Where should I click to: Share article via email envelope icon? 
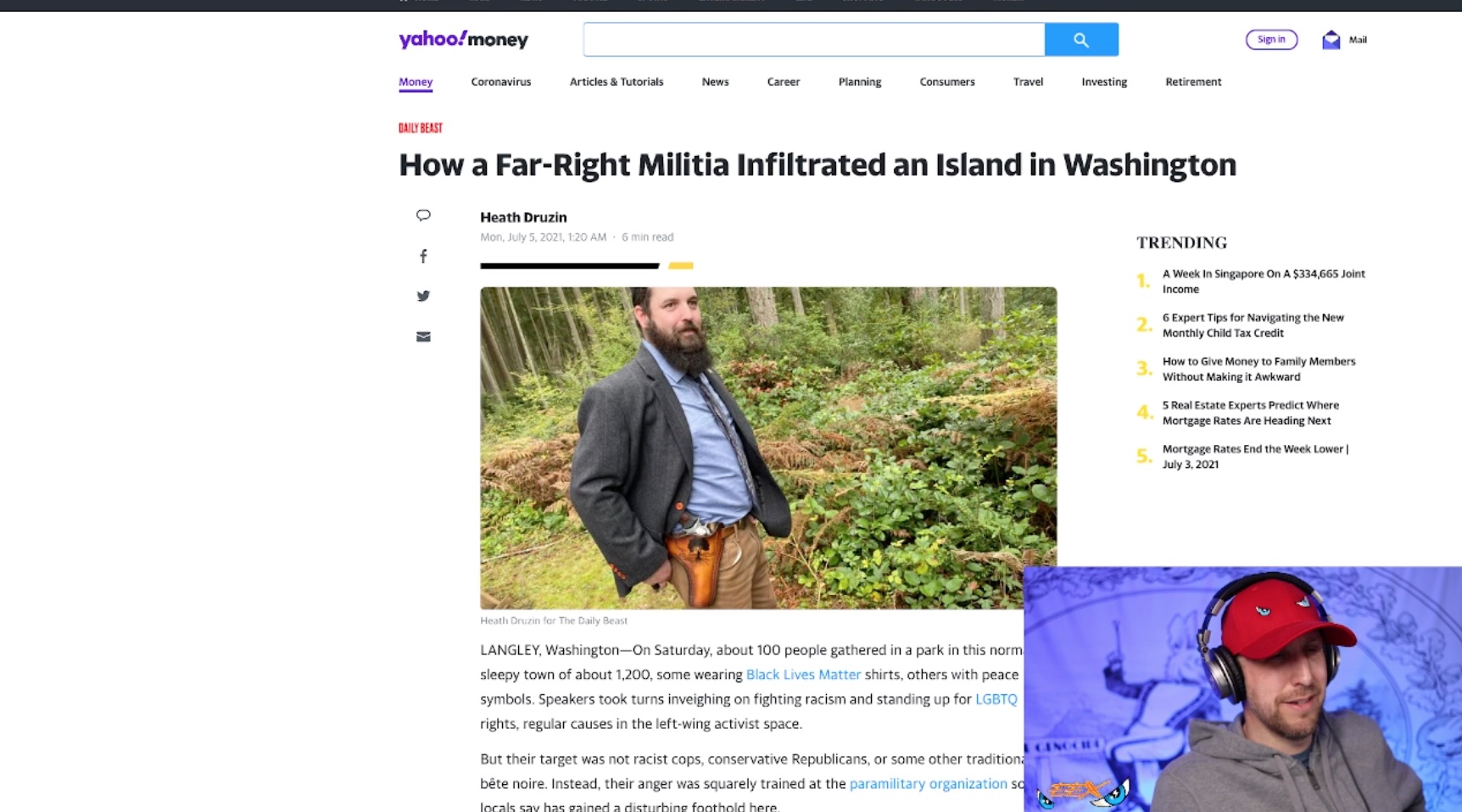(x=423, y=336)
